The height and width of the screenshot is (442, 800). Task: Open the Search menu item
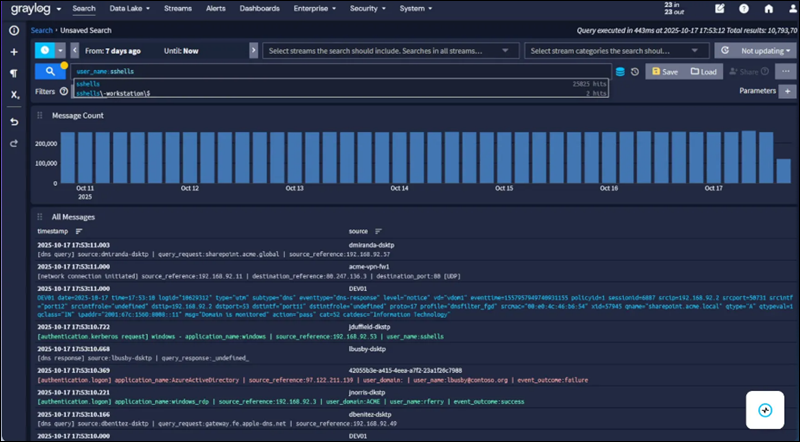[x=84, y=9]
